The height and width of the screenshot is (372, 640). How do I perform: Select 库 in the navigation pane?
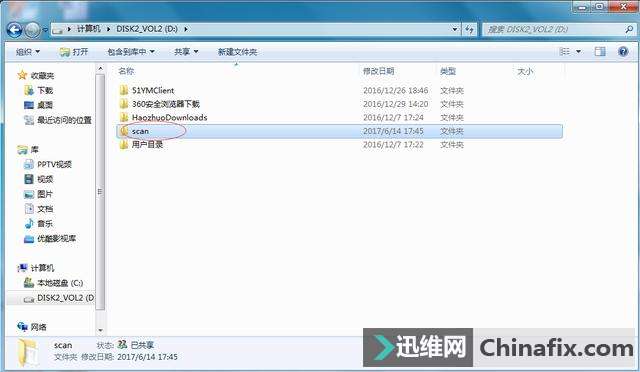point(35,150)
